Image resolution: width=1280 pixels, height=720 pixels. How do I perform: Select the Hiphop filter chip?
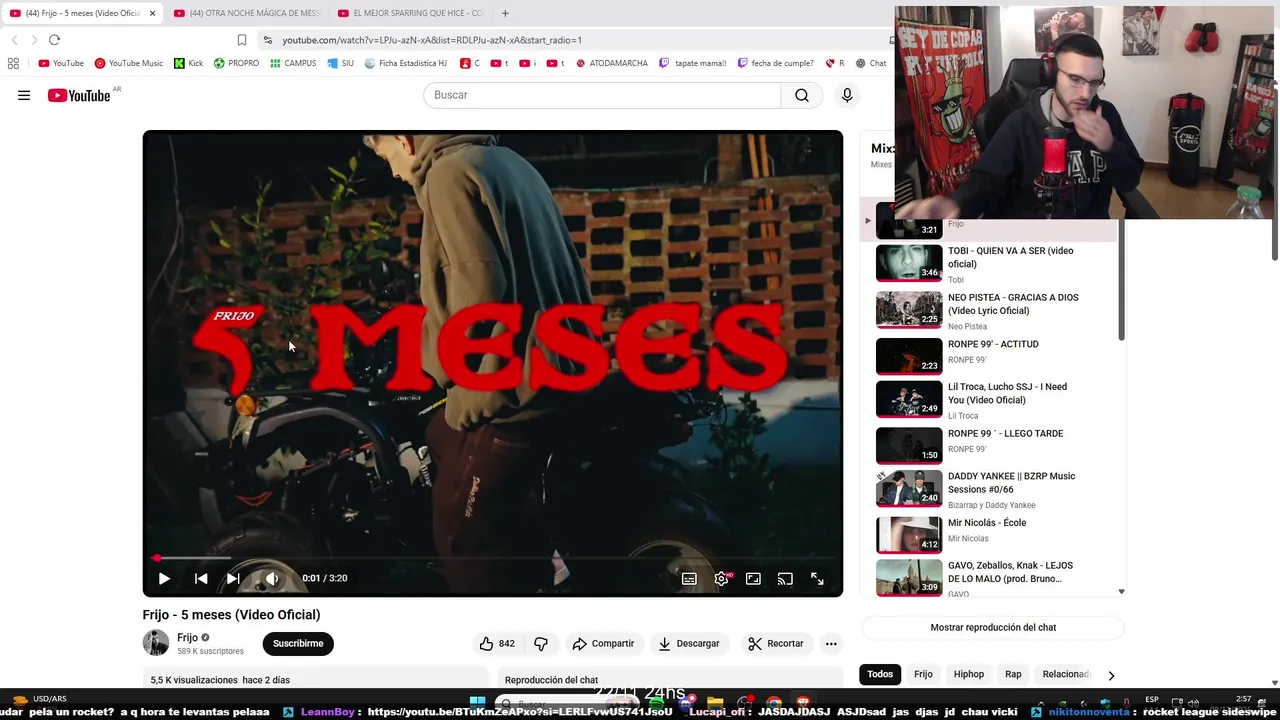click(x=968, y=674)
